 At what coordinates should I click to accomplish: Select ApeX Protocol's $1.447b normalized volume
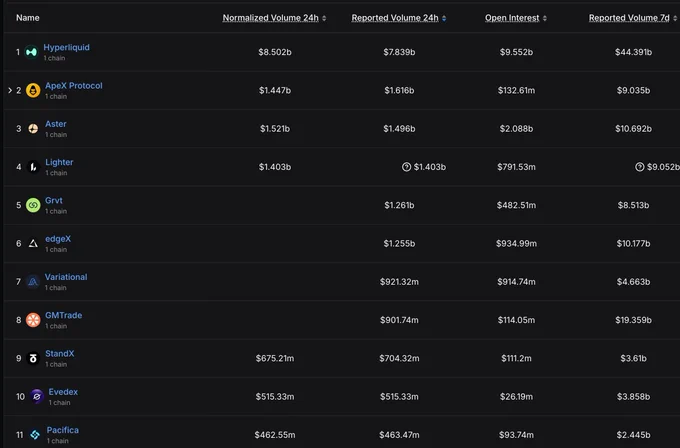pyautogui.click(x=275, y=90)
